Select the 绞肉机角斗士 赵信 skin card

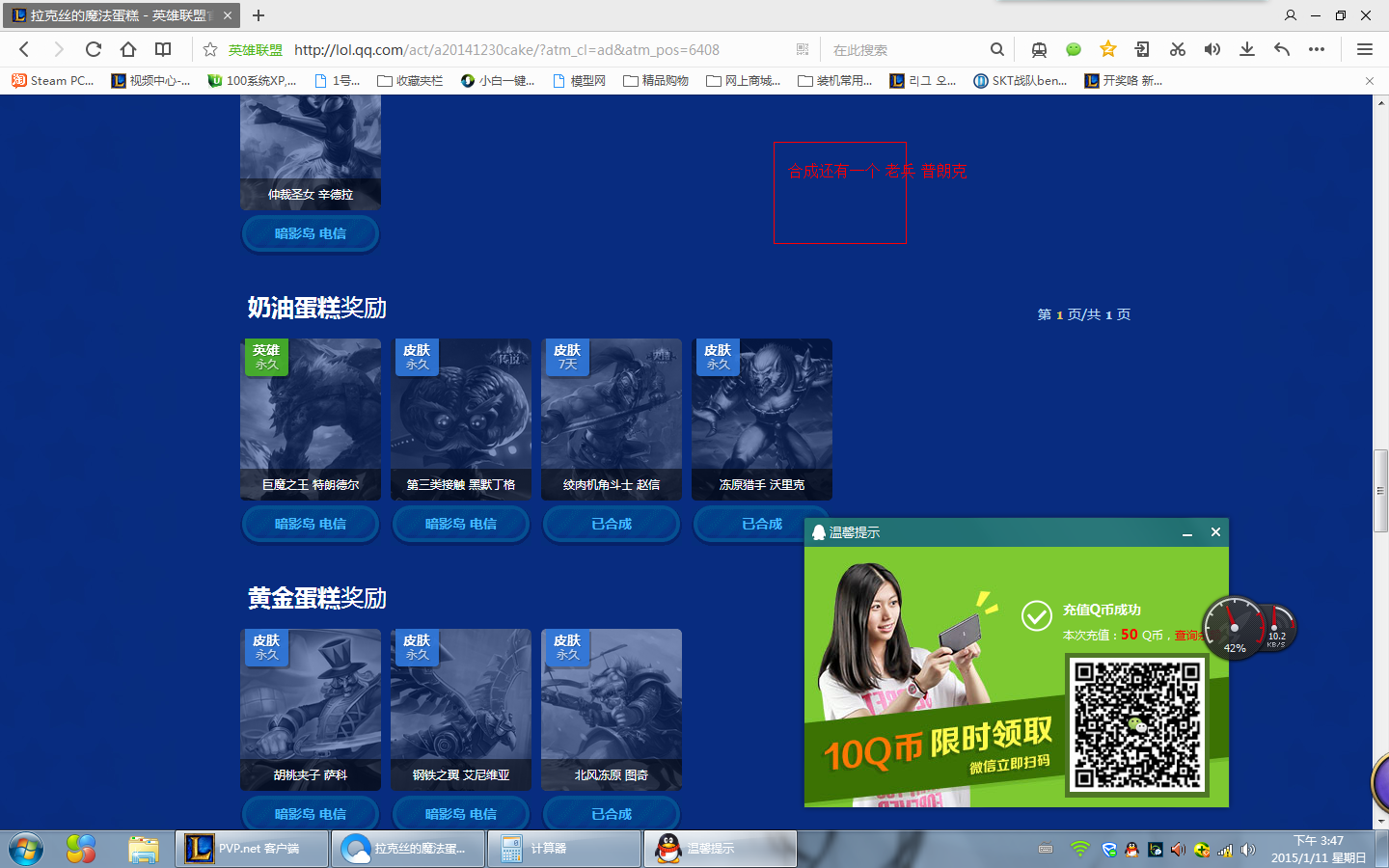click(x=612, y=420)
